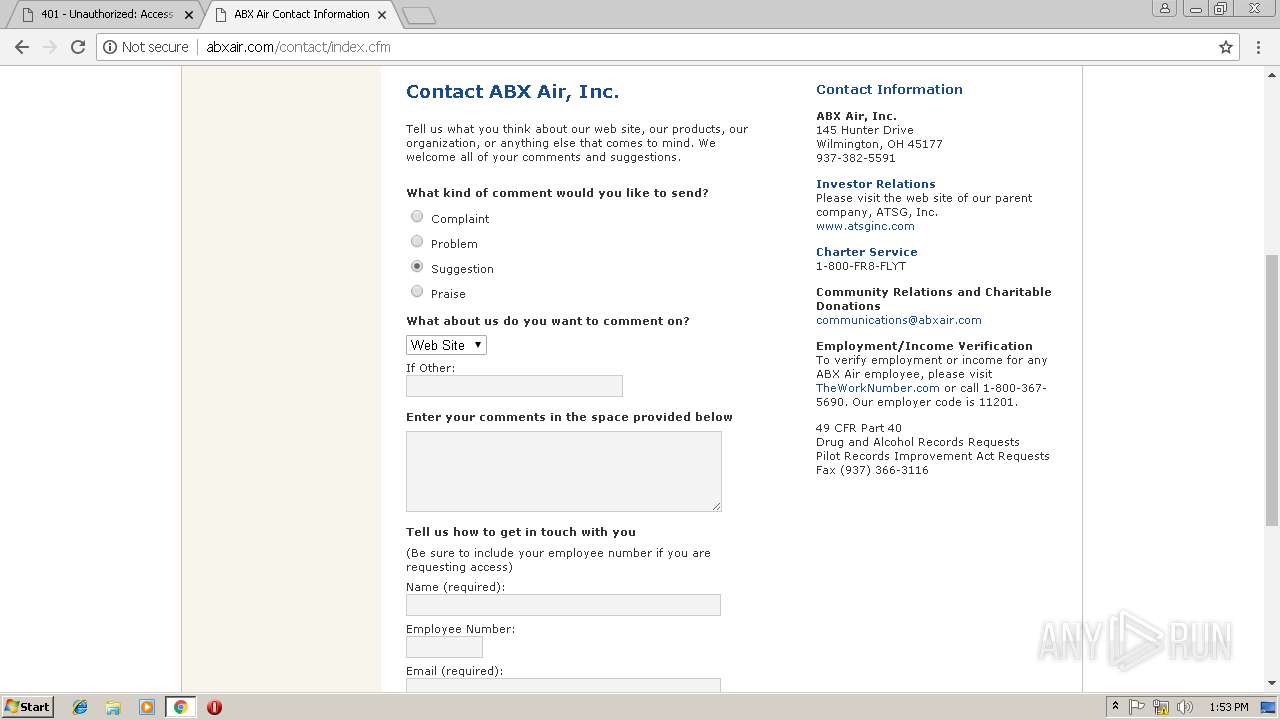The width and height of the screenshot is (1280, 720).
Task: Click the network tray icon
Action: (1161, 707)
